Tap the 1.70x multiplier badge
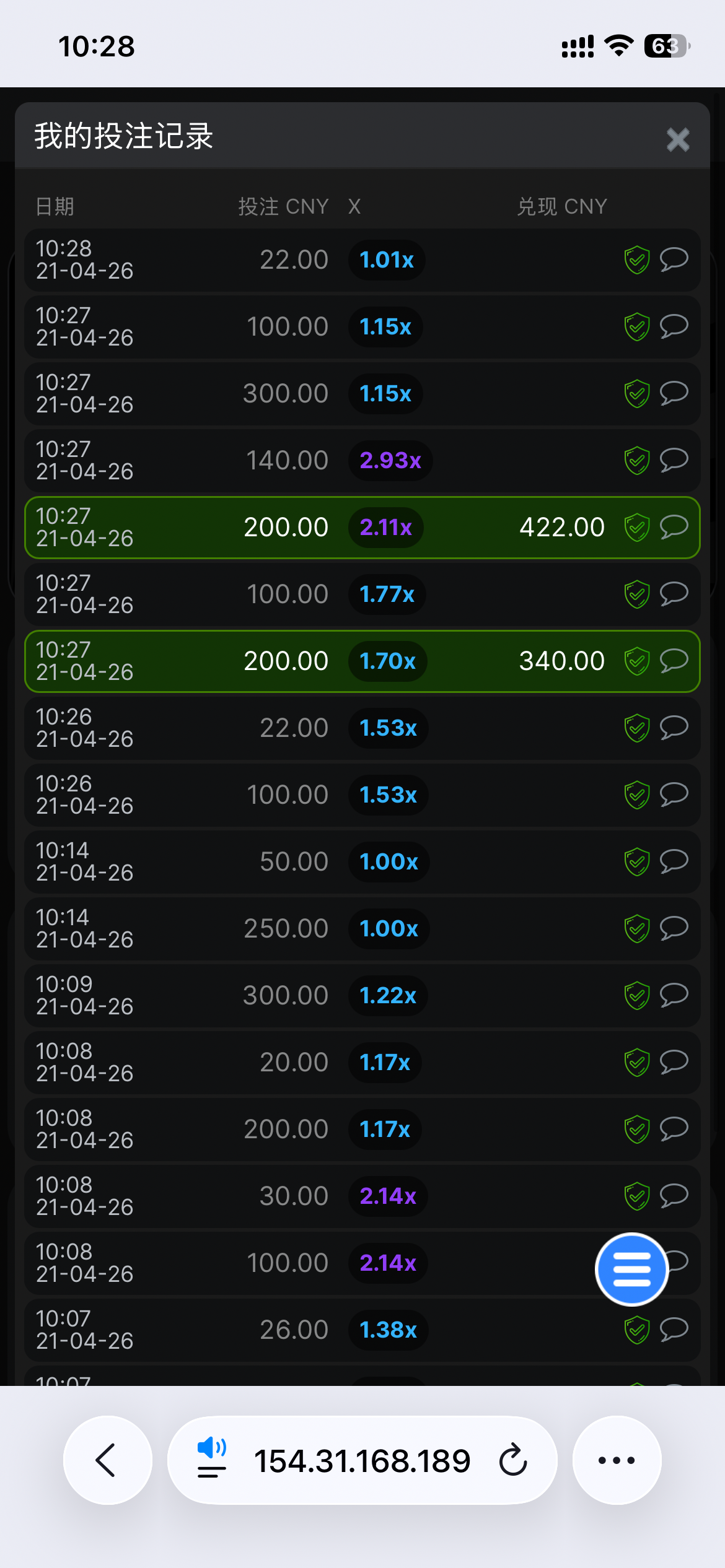Screen dimensions: 725x1568 pyautogui.click(x=387, y=661)
